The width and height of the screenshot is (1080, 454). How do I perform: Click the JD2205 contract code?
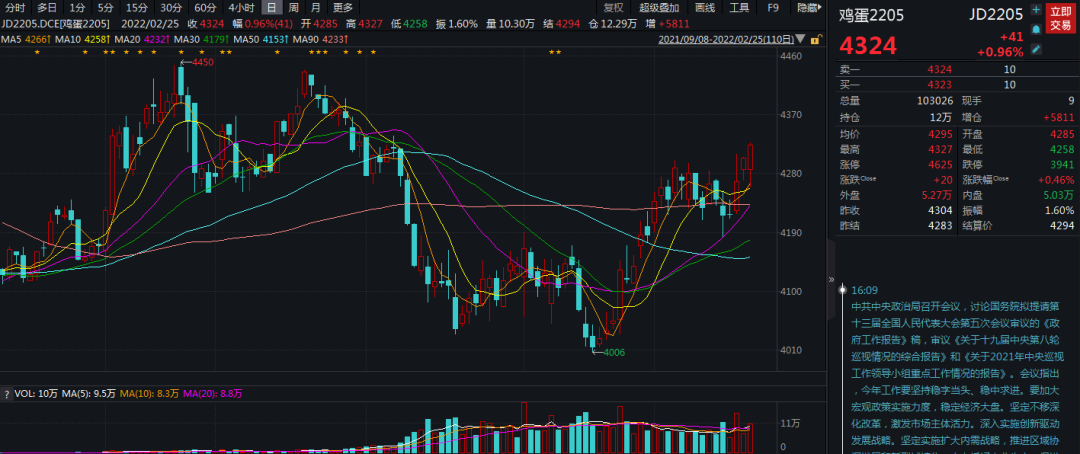pyautogui.click(x=996, y=14)
